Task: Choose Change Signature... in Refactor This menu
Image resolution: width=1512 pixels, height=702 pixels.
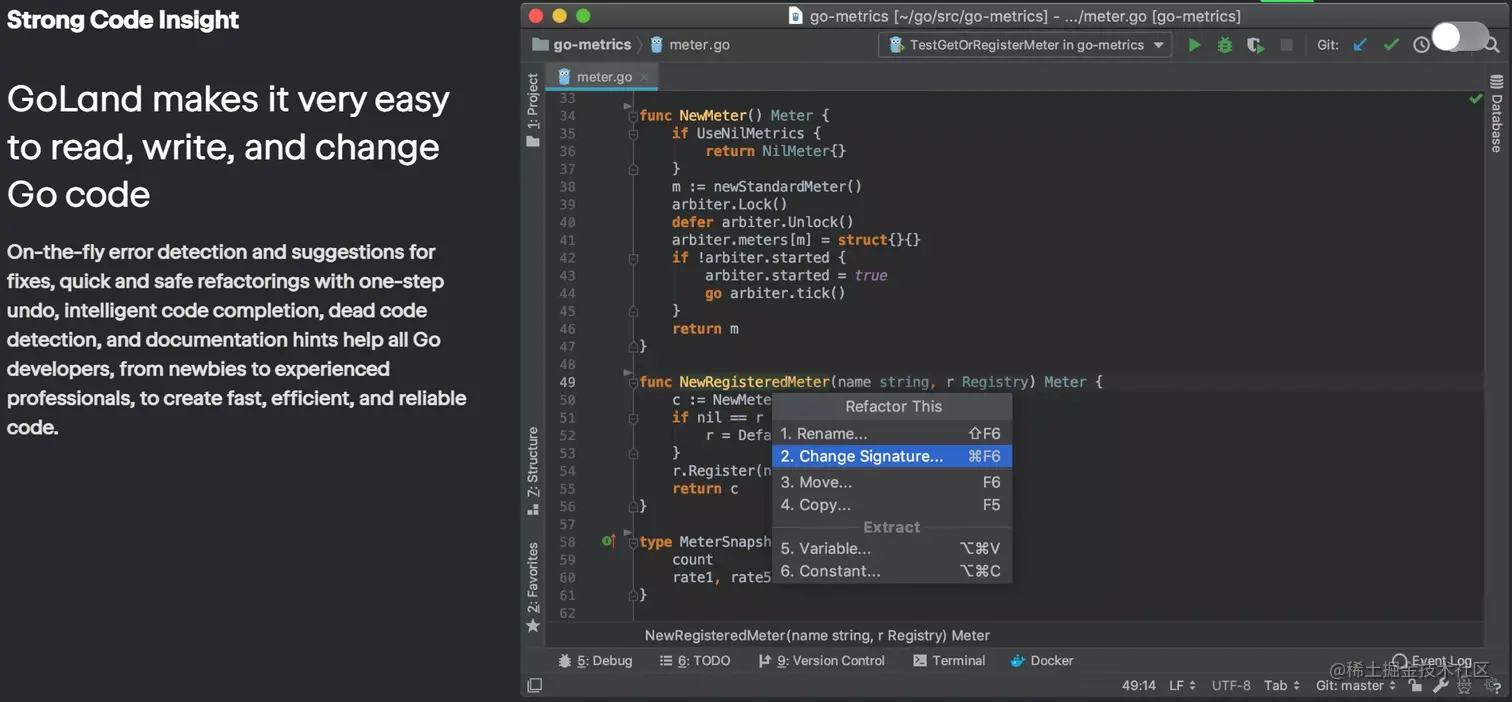Action: point(892,456)
